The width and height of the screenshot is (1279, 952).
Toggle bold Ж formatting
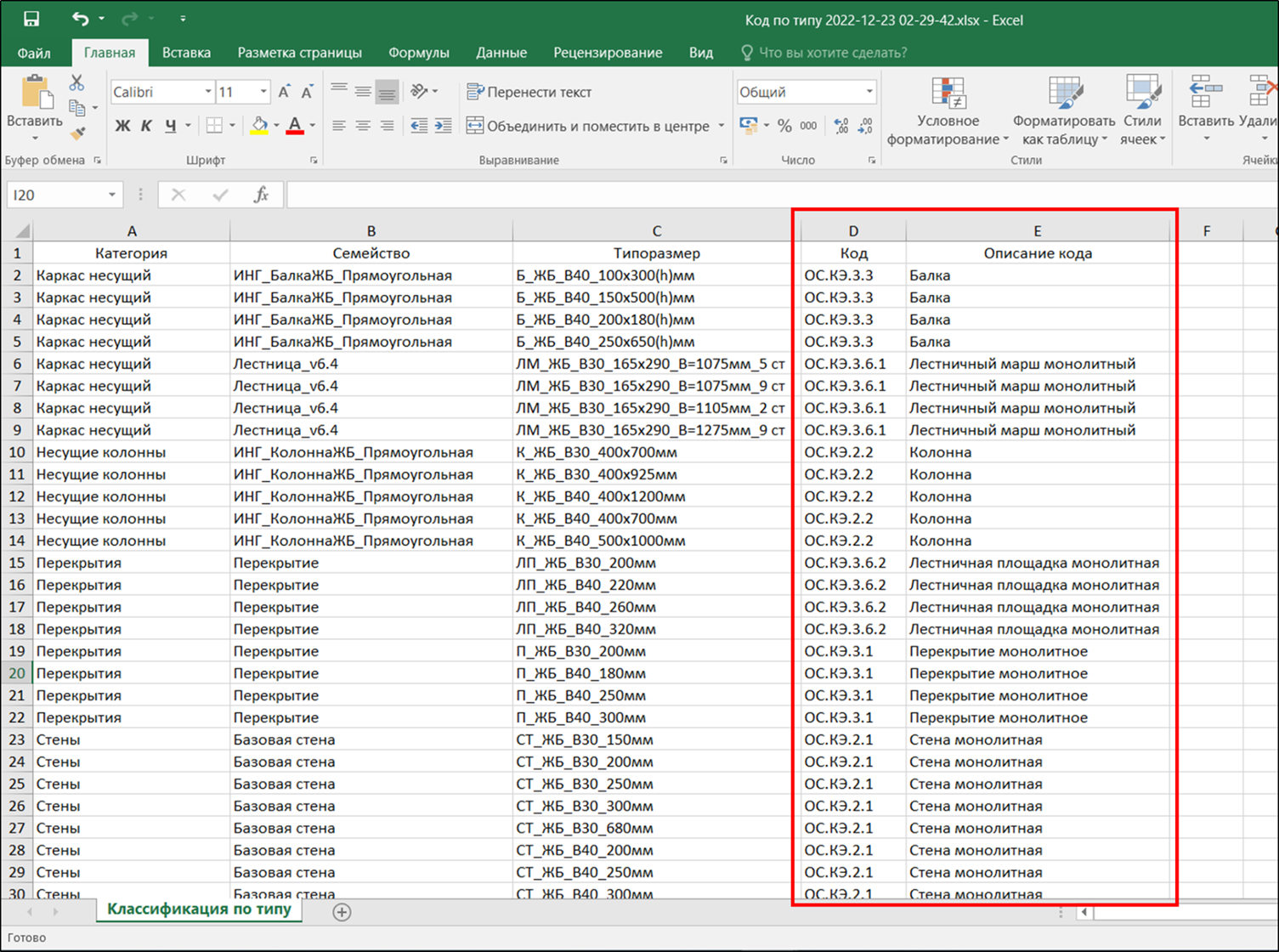[x=122, y=126]
